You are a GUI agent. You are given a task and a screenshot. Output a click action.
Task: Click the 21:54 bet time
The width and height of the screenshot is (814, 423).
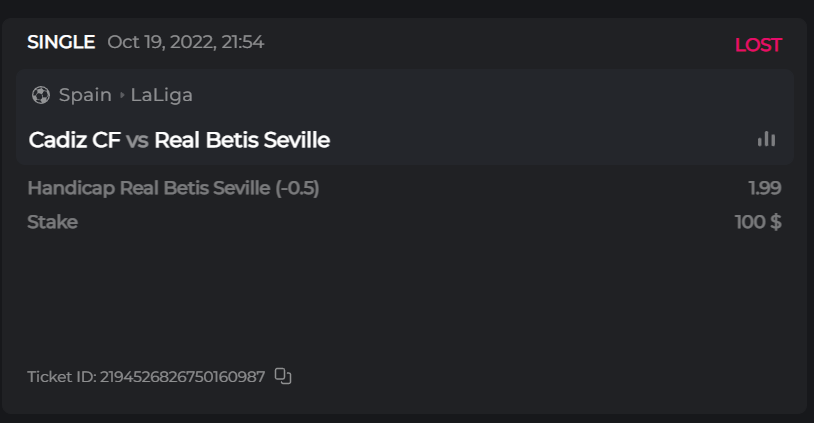pyautogui.click(x=241, y=42)
